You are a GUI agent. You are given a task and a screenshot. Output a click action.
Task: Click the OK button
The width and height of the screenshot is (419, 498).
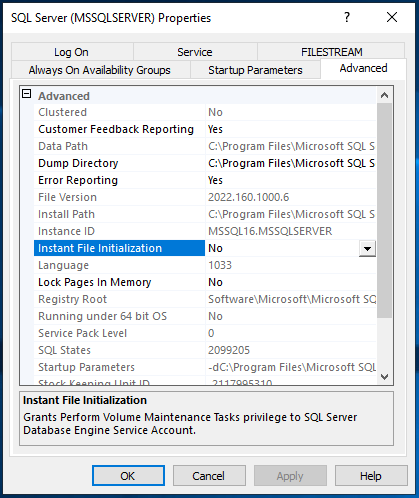(128, 476)
